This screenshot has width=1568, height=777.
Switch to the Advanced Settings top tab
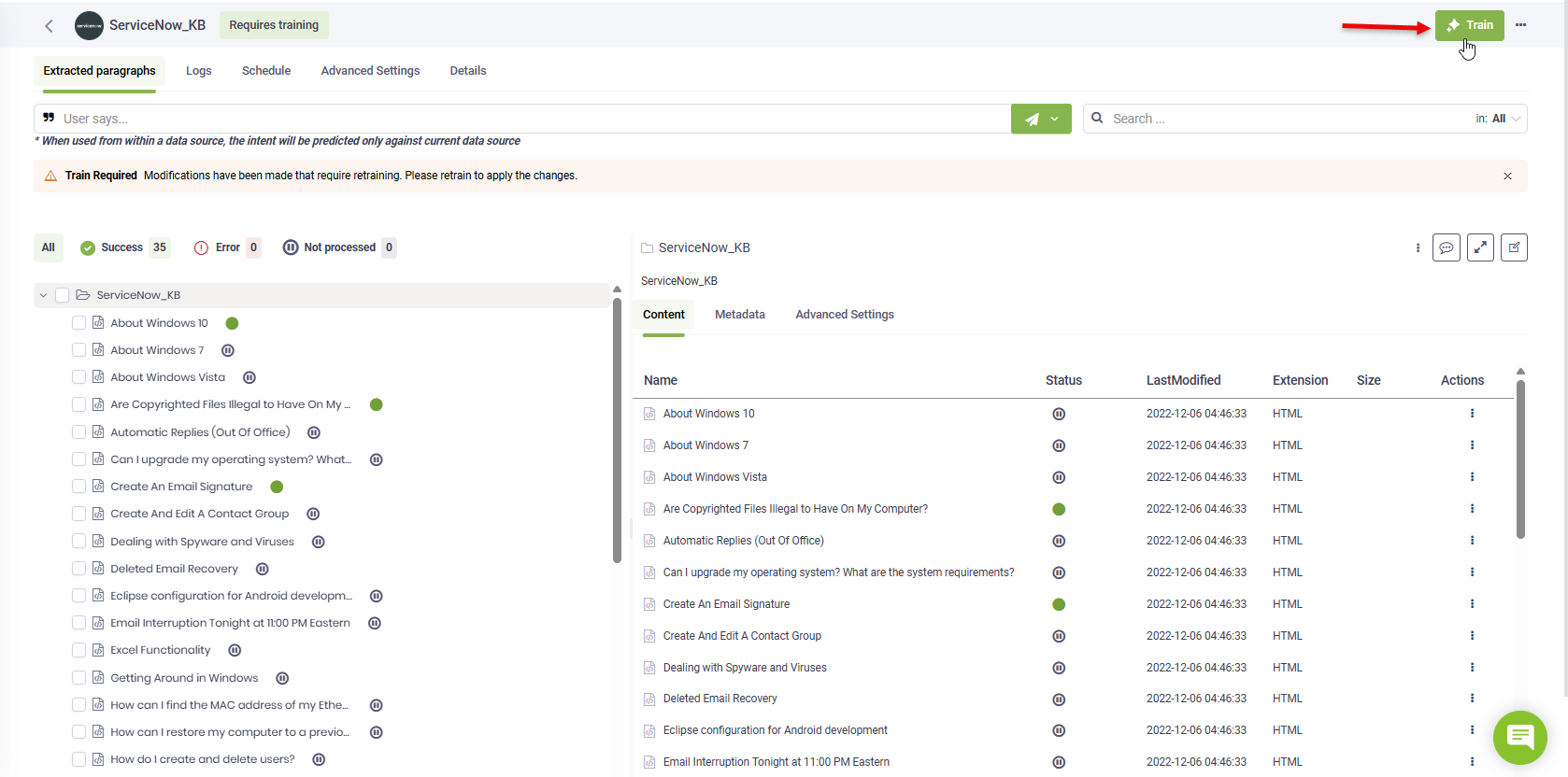pyautogui.click(x=370, y=71)
